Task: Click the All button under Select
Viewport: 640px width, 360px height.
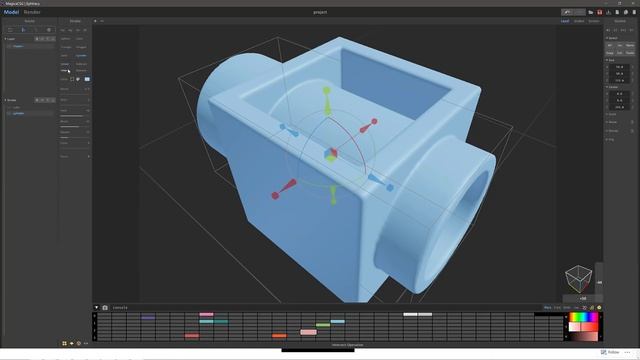Action: (610, 45)
